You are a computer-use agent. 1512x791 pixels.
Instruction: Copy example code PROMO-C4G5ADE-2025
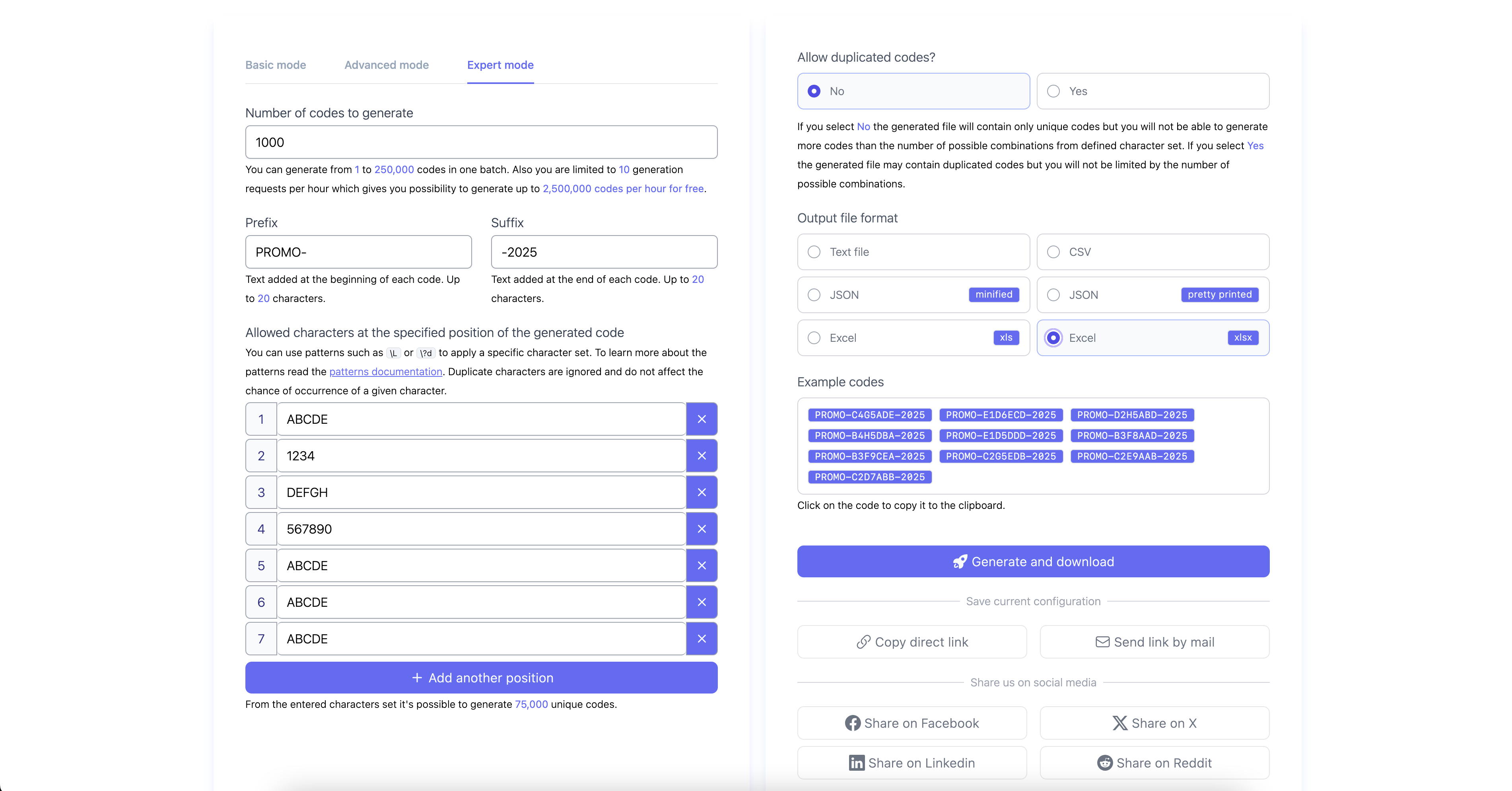point(869,415)
